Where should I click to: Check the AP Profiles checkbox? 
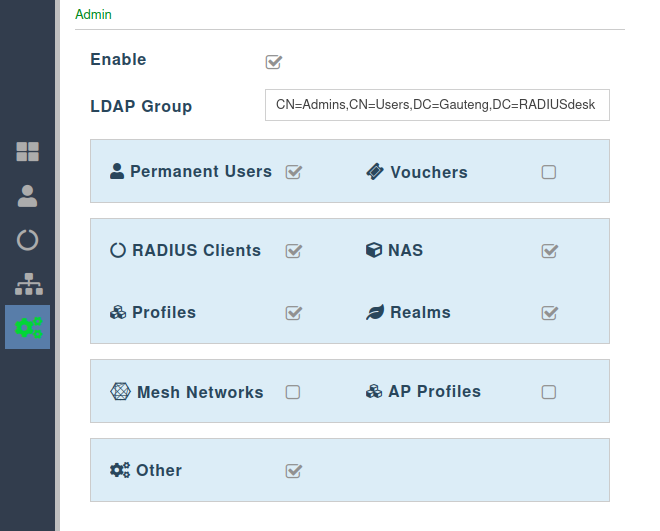point(549,392)
